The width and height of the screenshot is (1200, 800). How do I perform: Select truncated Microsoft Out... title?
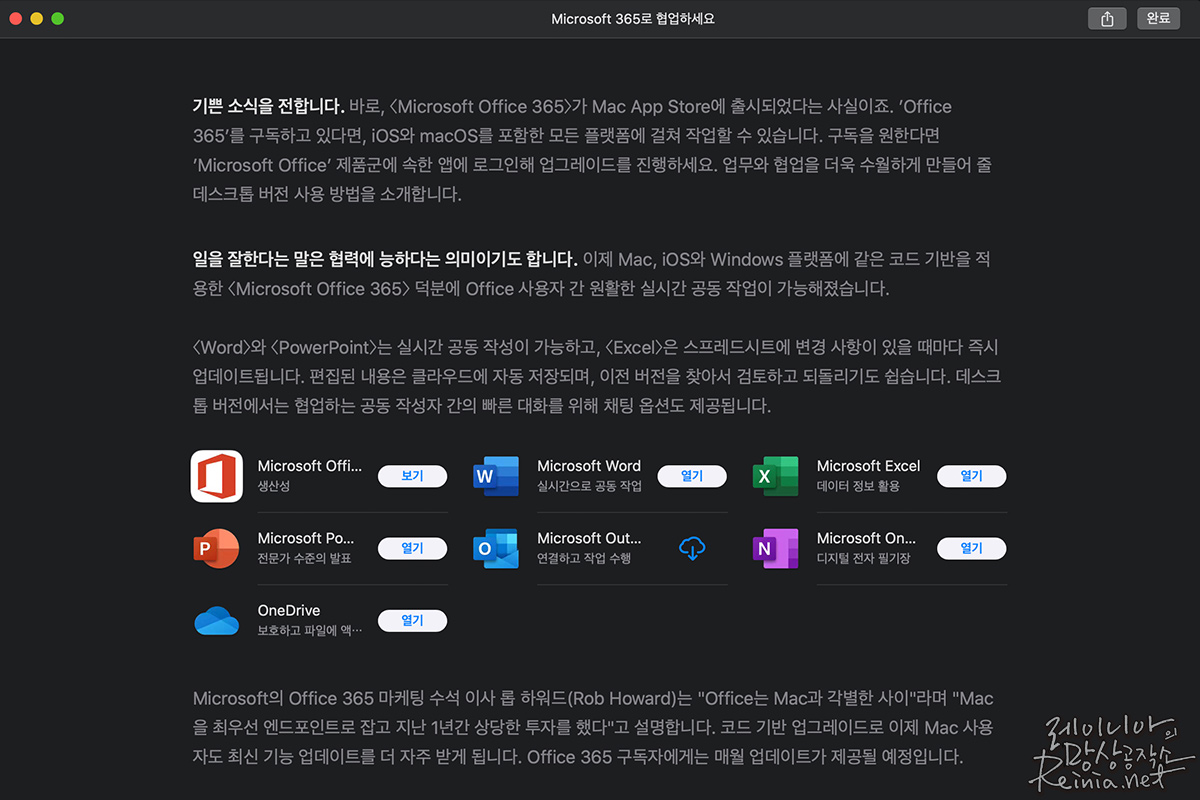(589, 538)
